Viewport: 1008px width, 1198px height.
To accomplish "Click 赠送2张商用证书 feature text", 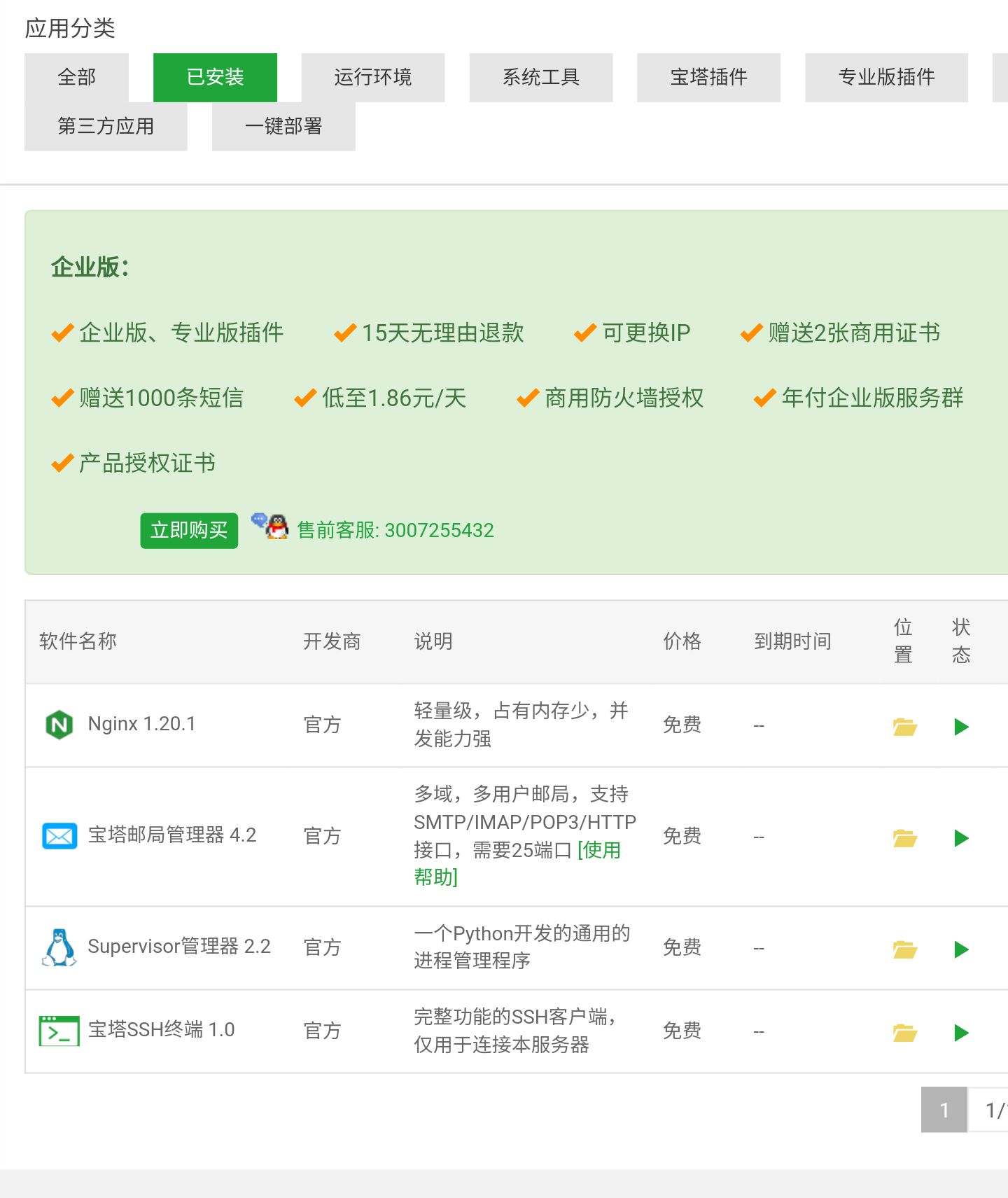I will (x=854, y=333).
